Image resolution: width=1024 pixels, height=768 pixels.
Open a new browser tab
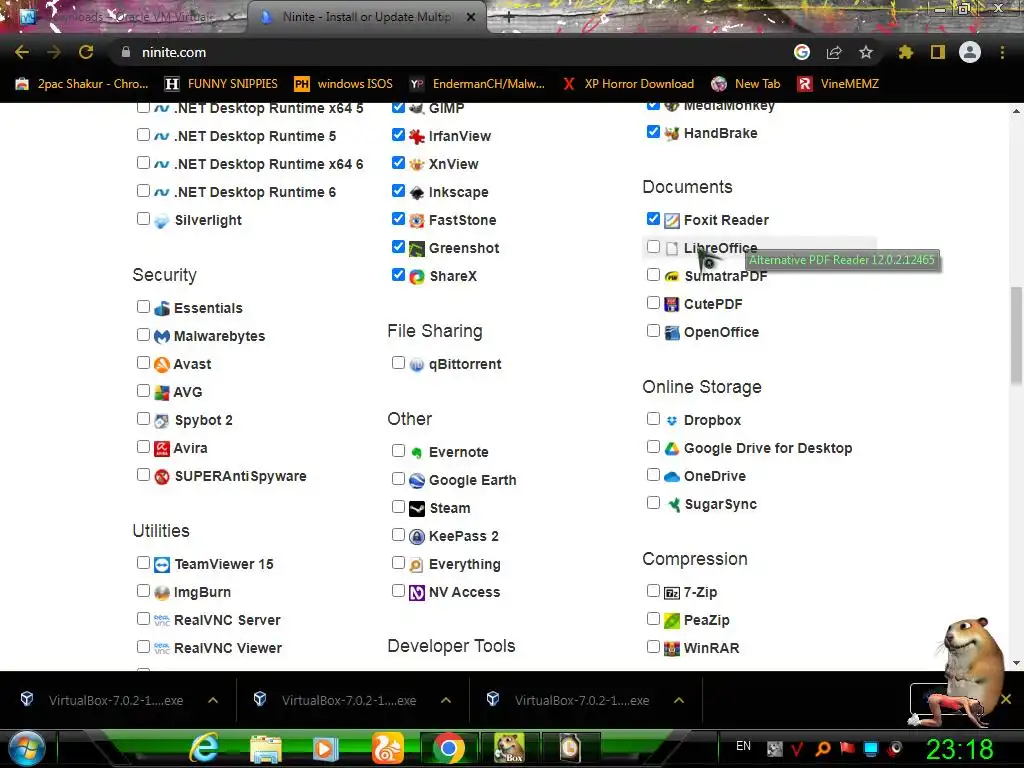[509, 18]
